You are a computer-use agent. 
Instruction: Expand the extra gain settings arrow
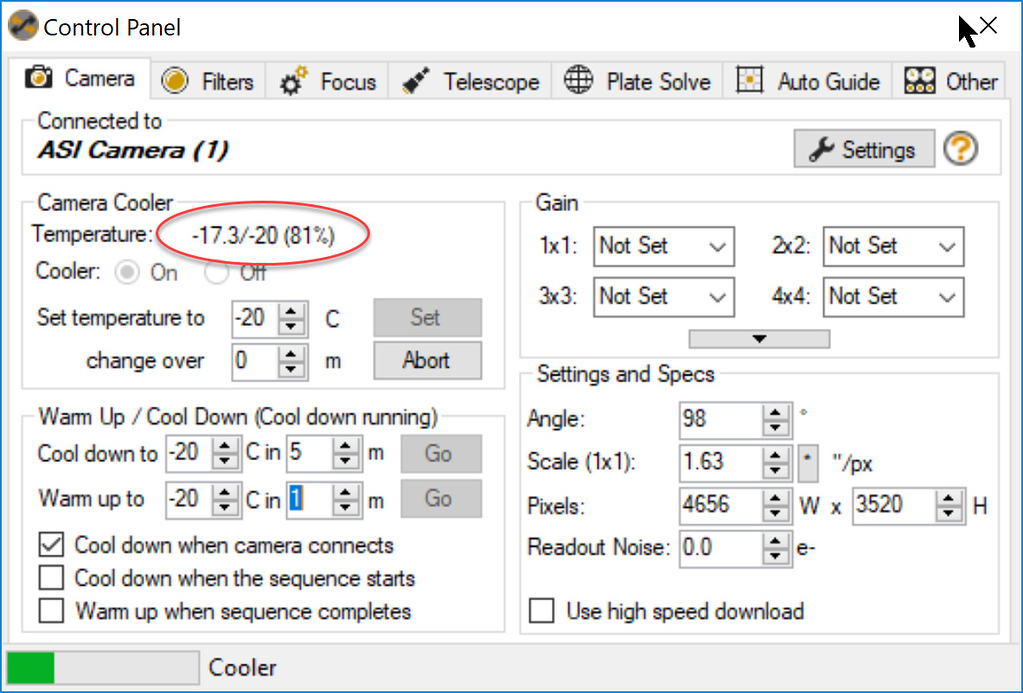click(758, 338)
